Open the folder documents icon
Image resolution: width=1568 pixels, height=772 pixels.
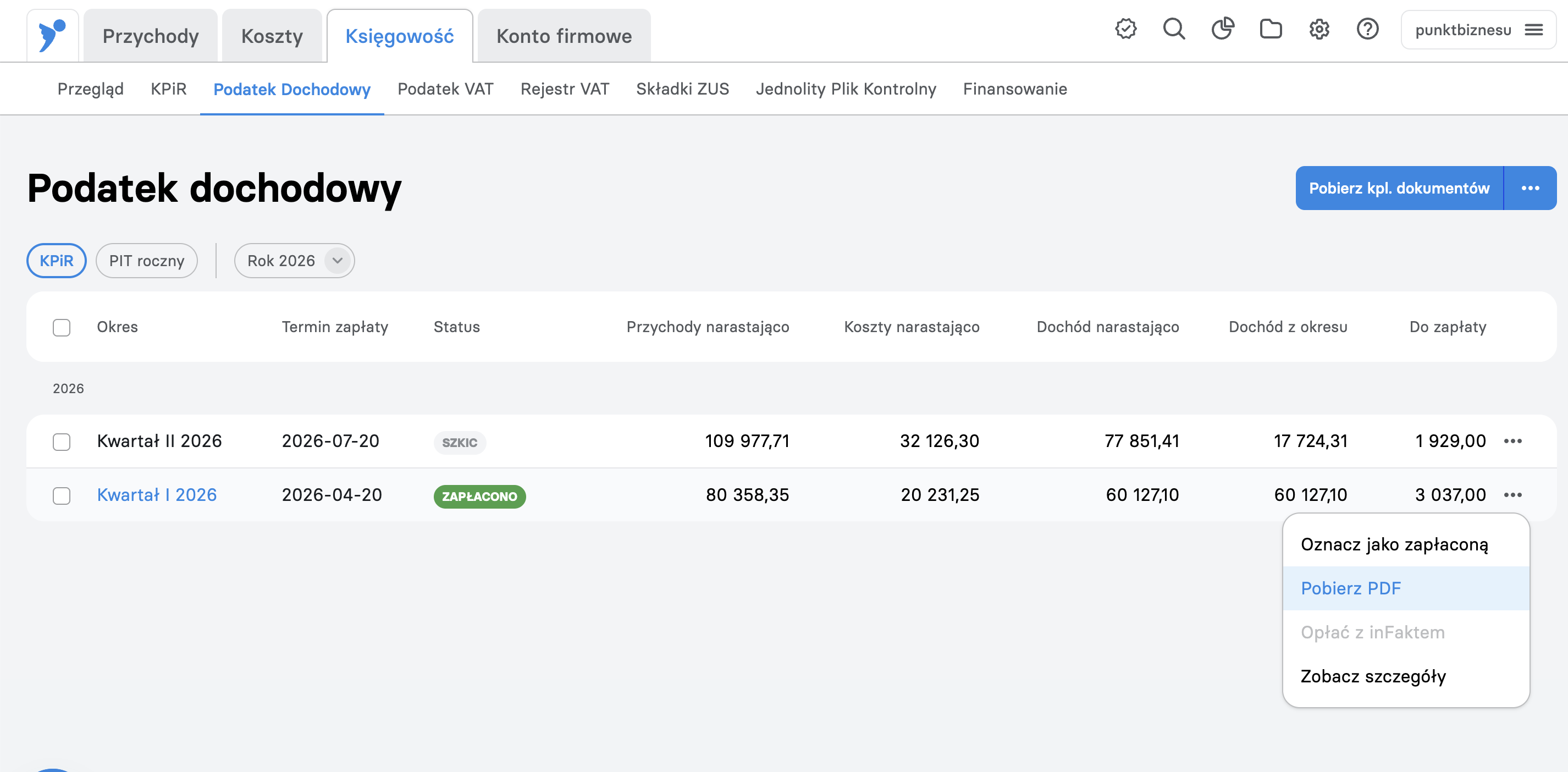click(1271, 29)
